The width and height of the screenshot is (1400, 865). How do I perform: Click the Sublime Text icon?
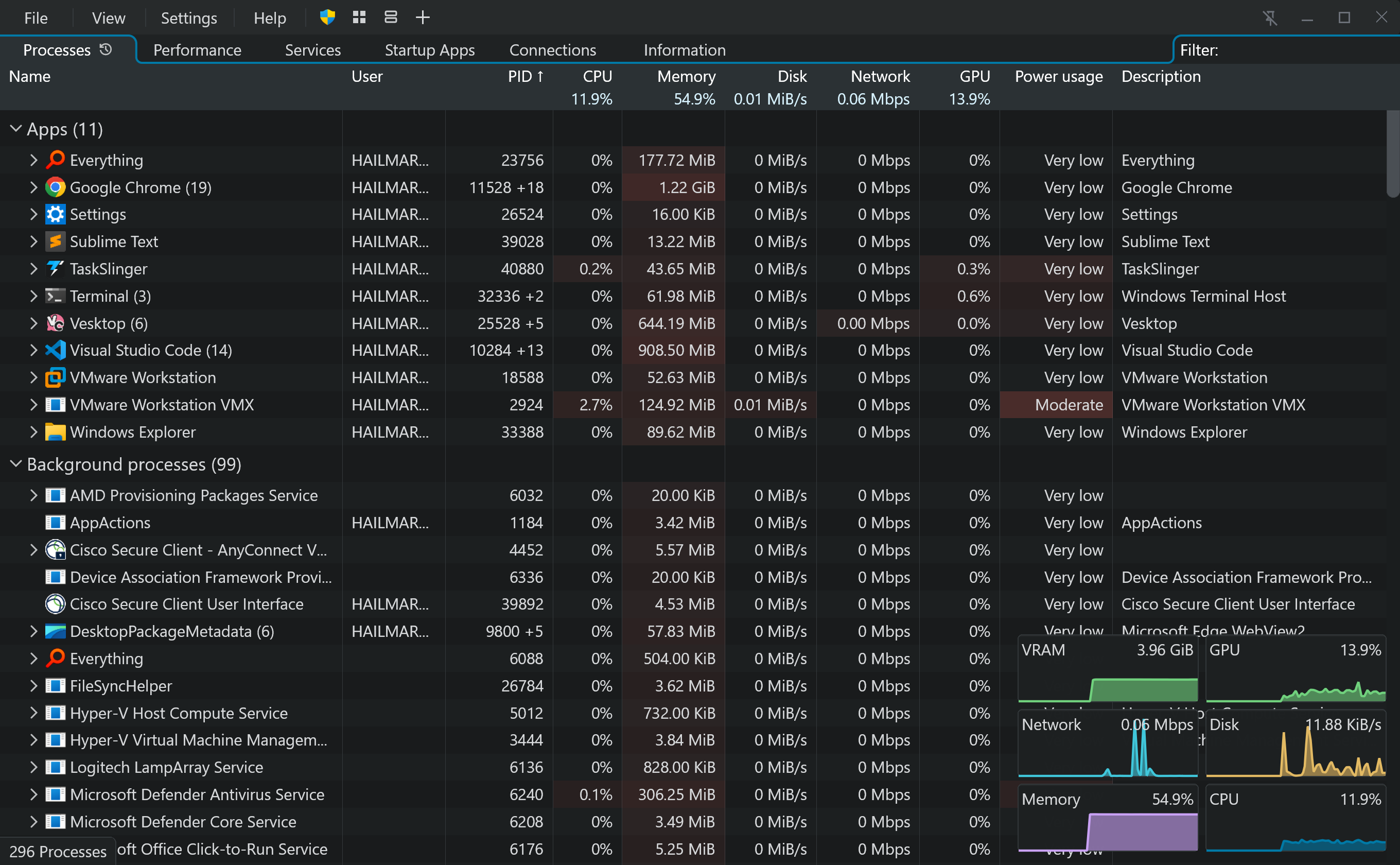pyautogui.click(x=55, y=241)
